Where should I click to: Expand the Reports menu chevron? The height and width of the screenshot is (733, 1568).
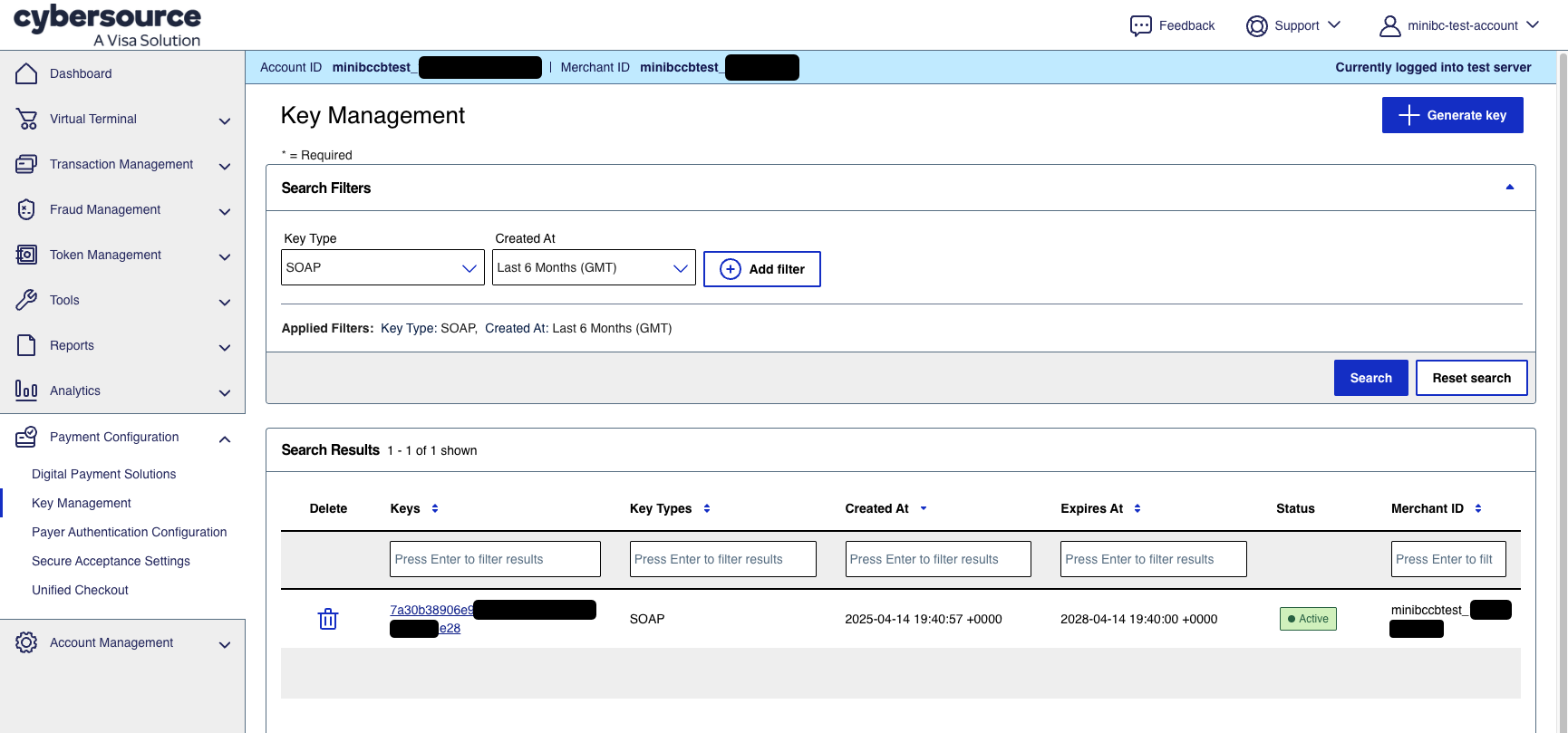pos(225,347)
